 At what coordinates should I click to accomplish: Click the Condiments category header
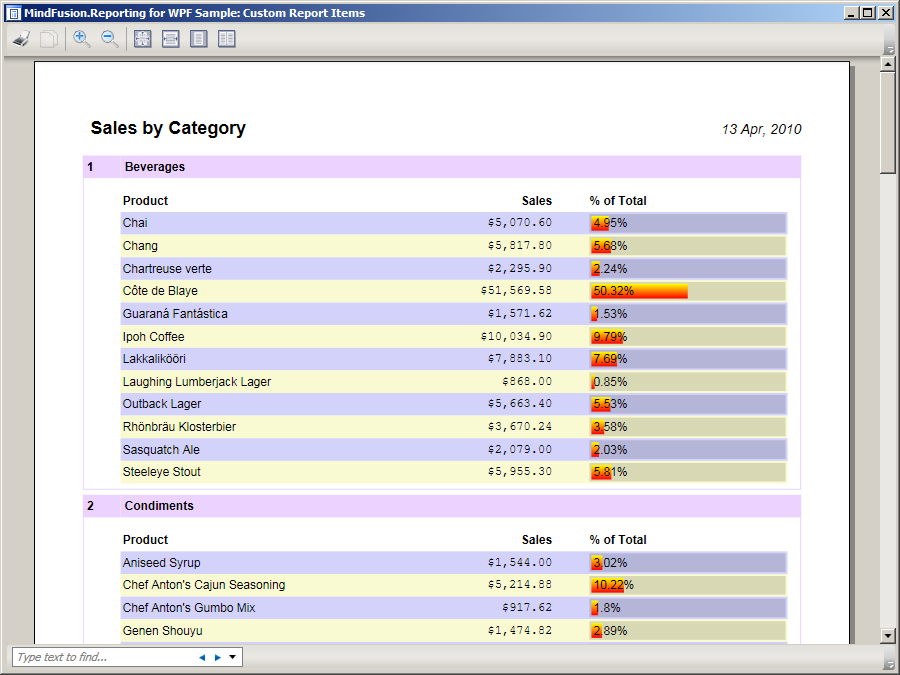[159, 506]
